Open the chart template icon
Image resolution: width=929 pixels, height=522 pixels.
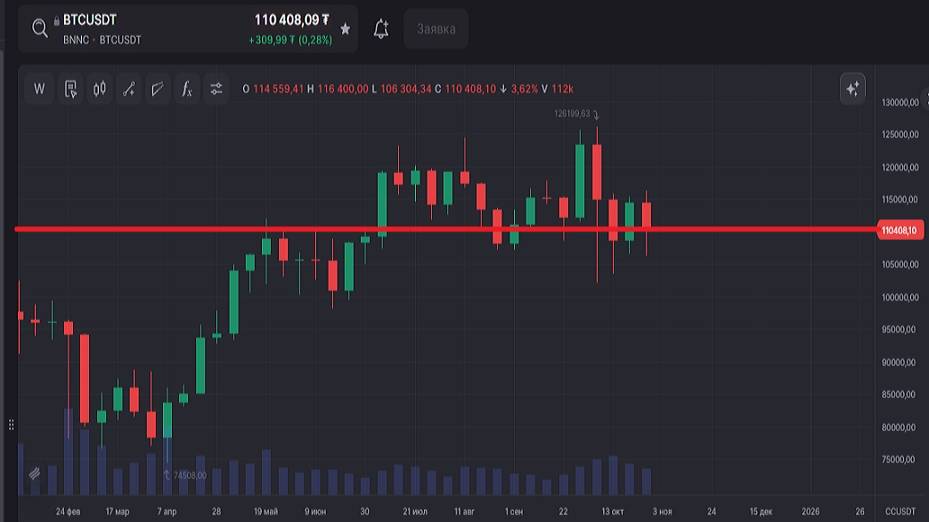(70, 89)
